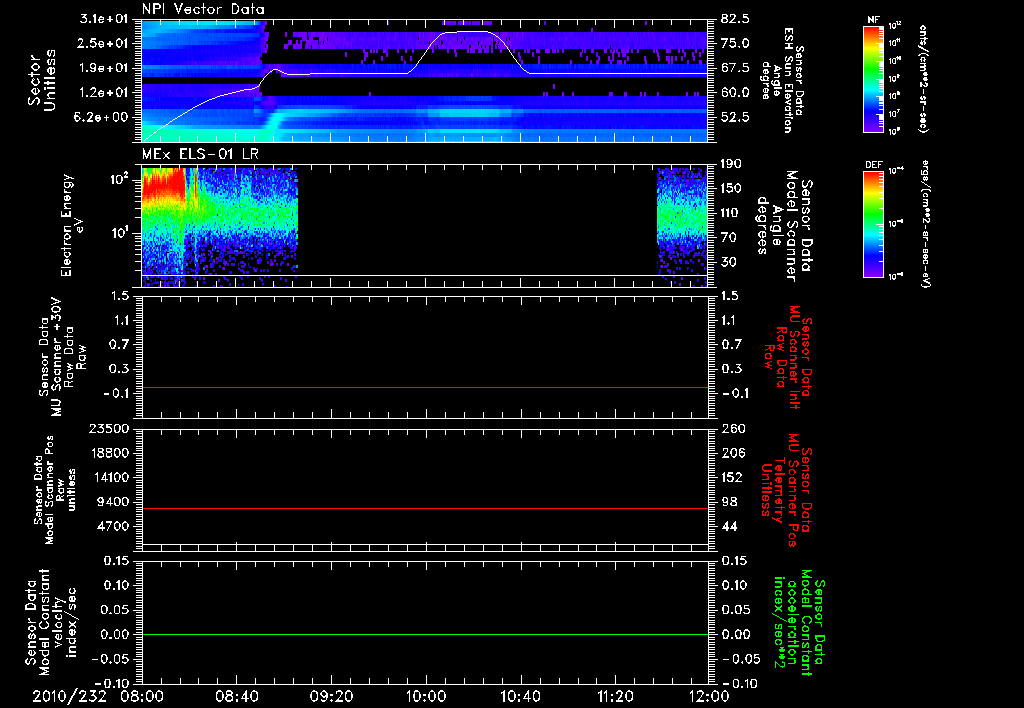
Task: Click the 18800 scanner position tick
Action: [x=111, y=453]
